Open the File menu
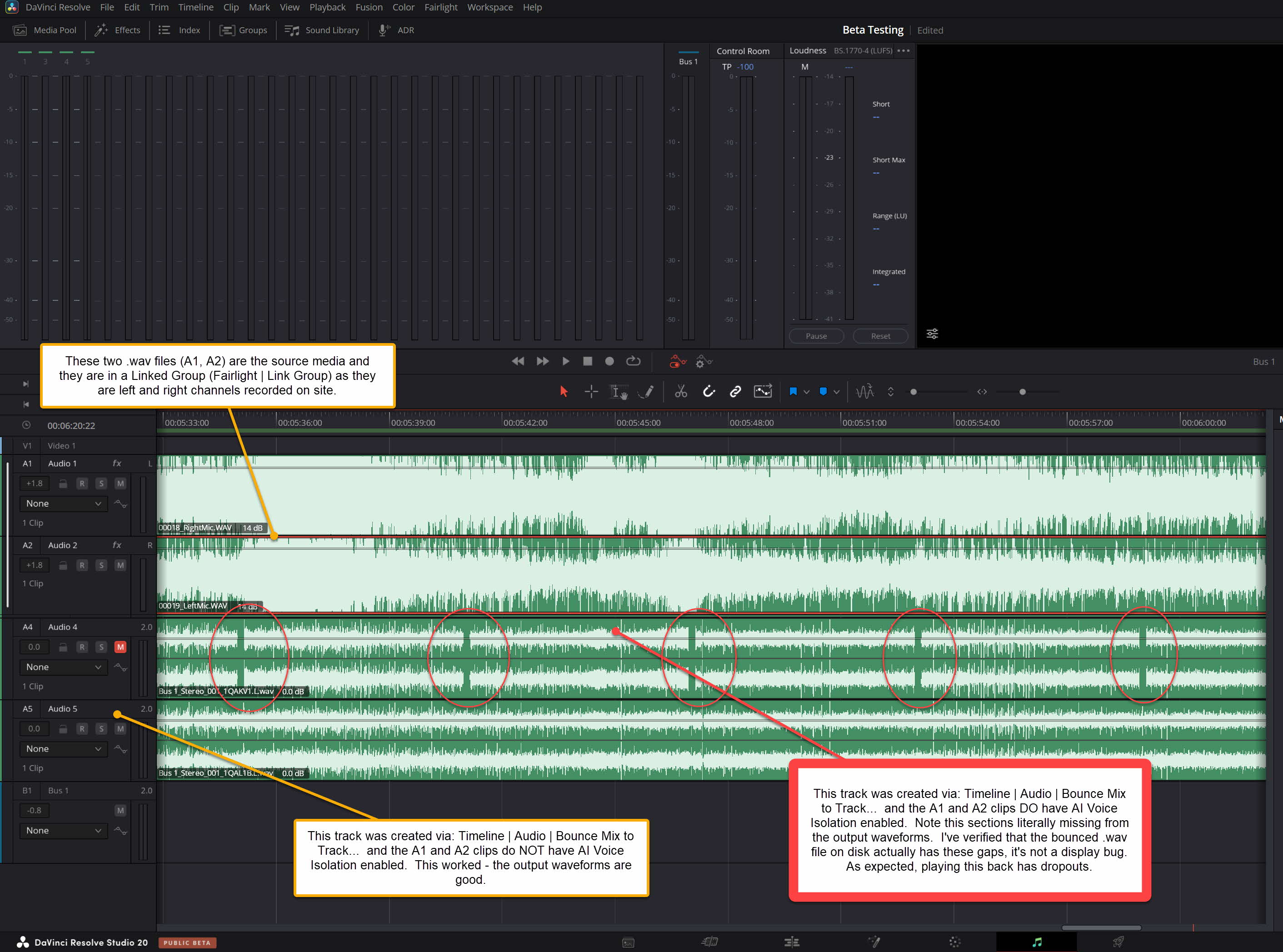The width and height of the screenshot is (1283, 952). [107, 7]
